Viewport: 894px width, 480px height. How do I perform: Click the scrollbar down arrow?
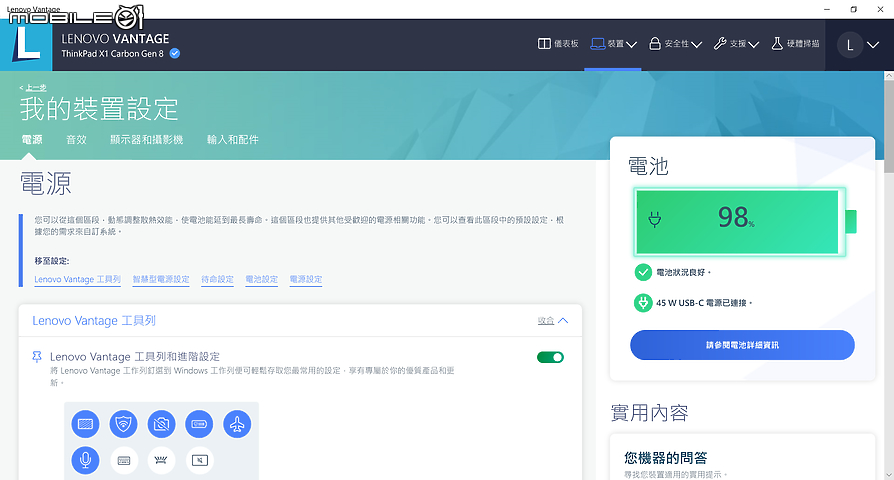[889, 475]
